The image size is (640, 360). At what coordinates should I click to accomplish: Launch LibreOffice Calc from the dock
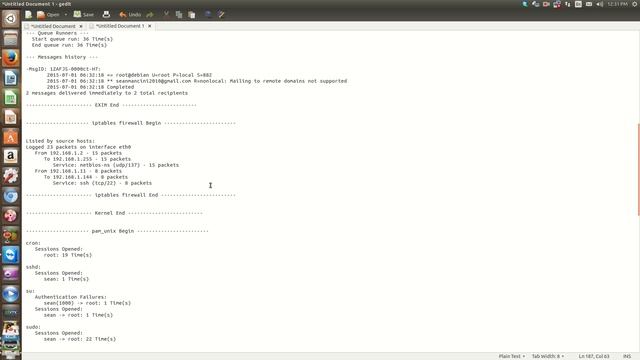pyautogui.click(x=11, y=98)
